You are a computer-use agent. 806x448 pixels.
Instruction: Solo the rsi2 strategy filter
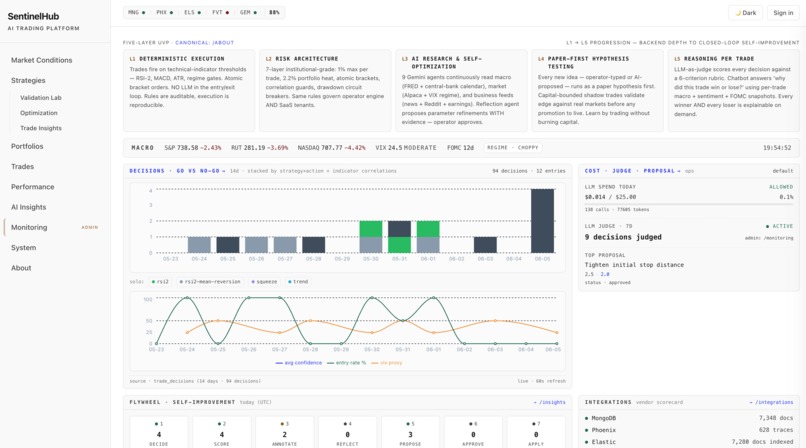(x=160, y=282)
